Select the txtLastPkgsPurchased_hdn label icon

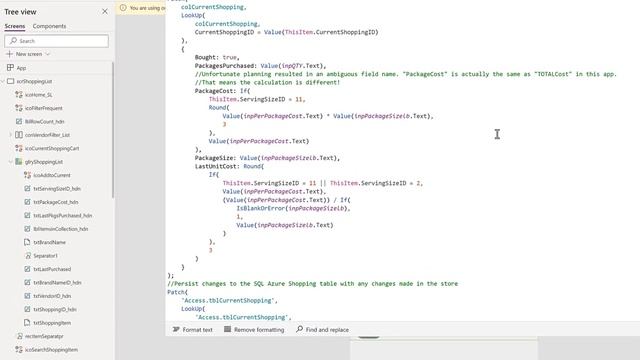point(27,216)
